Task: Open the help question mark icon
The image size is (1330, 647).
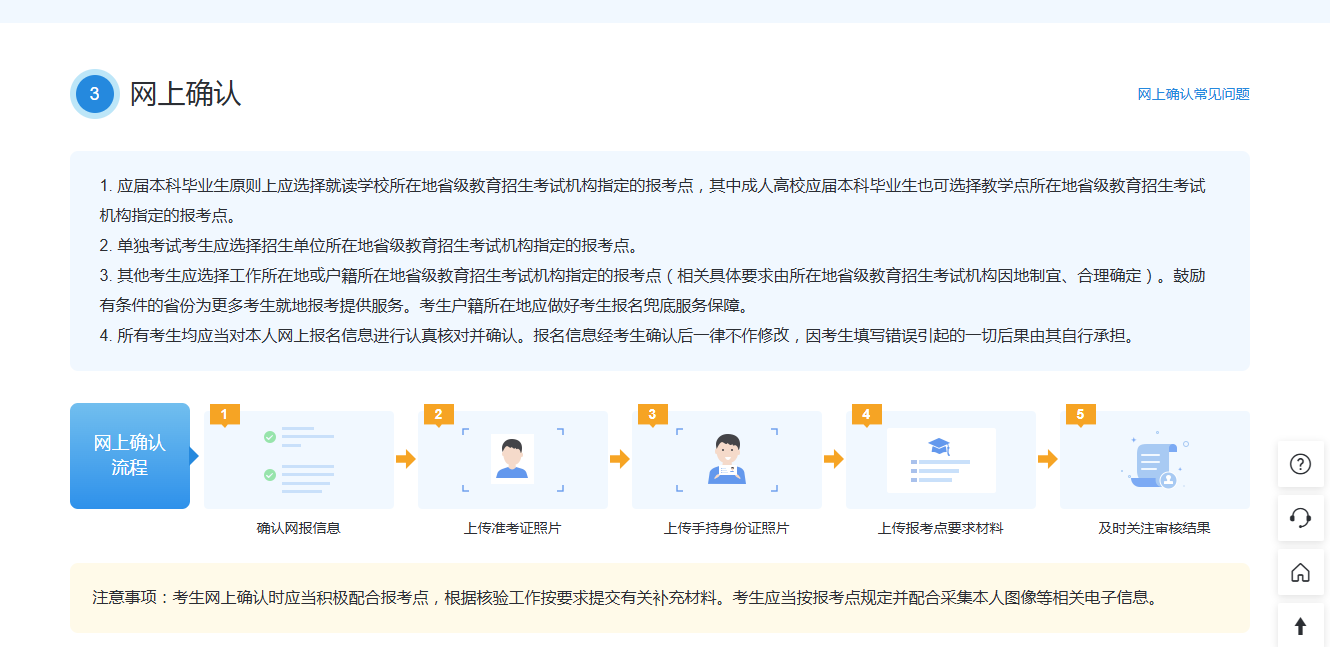Action: [x=1300, y=464]
